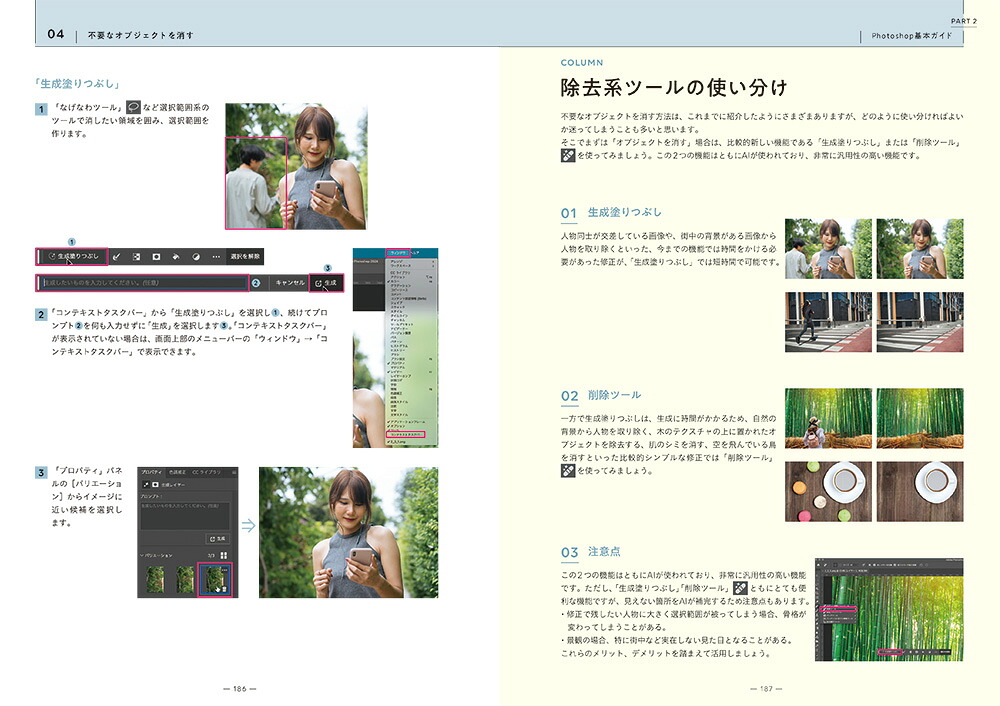Open the Properties panel hamburger menu
The width and height of the screenshot is (1000, 706).
point(233,473)
